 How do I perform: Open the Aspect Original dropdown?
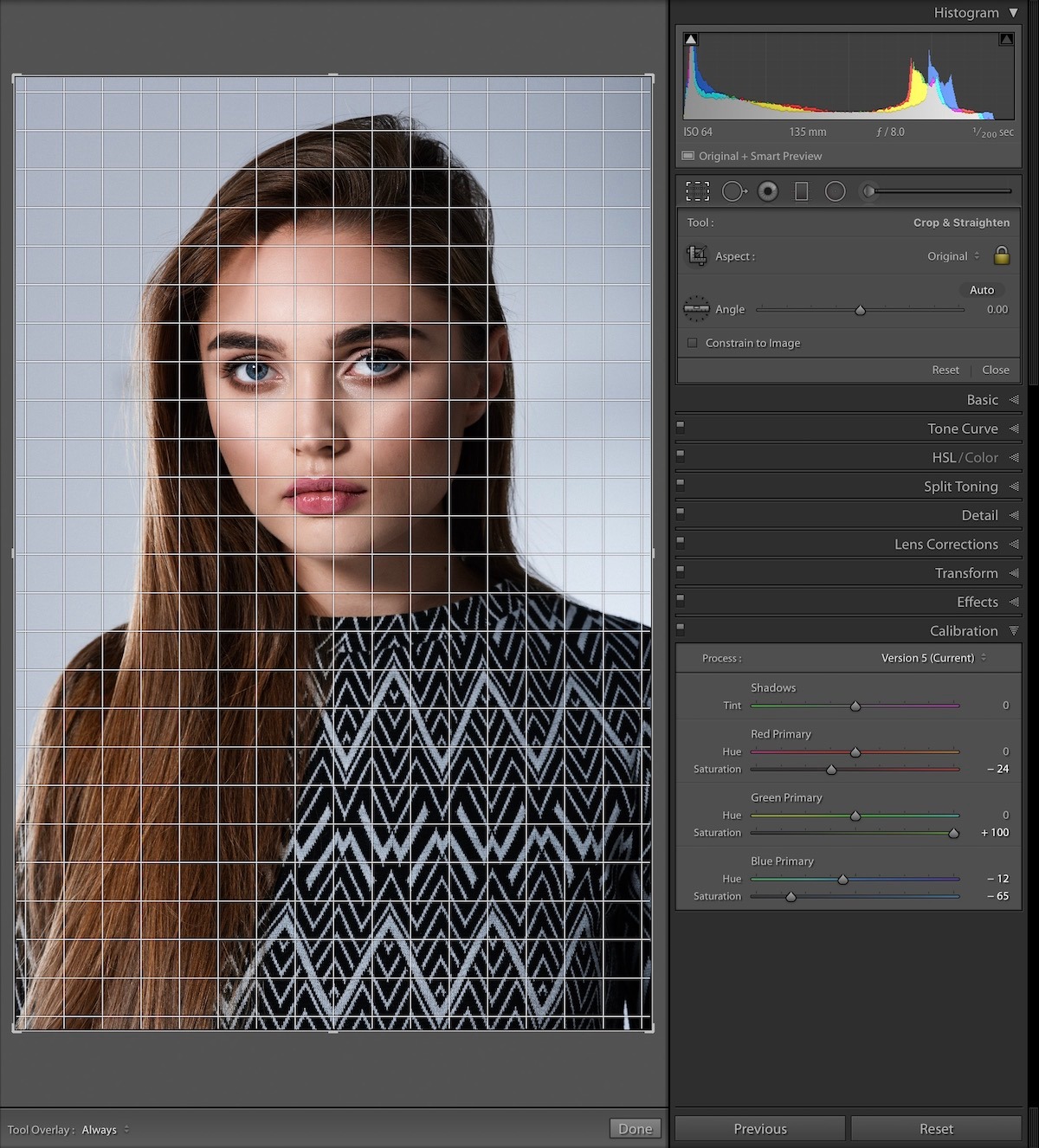click(953, 256)
